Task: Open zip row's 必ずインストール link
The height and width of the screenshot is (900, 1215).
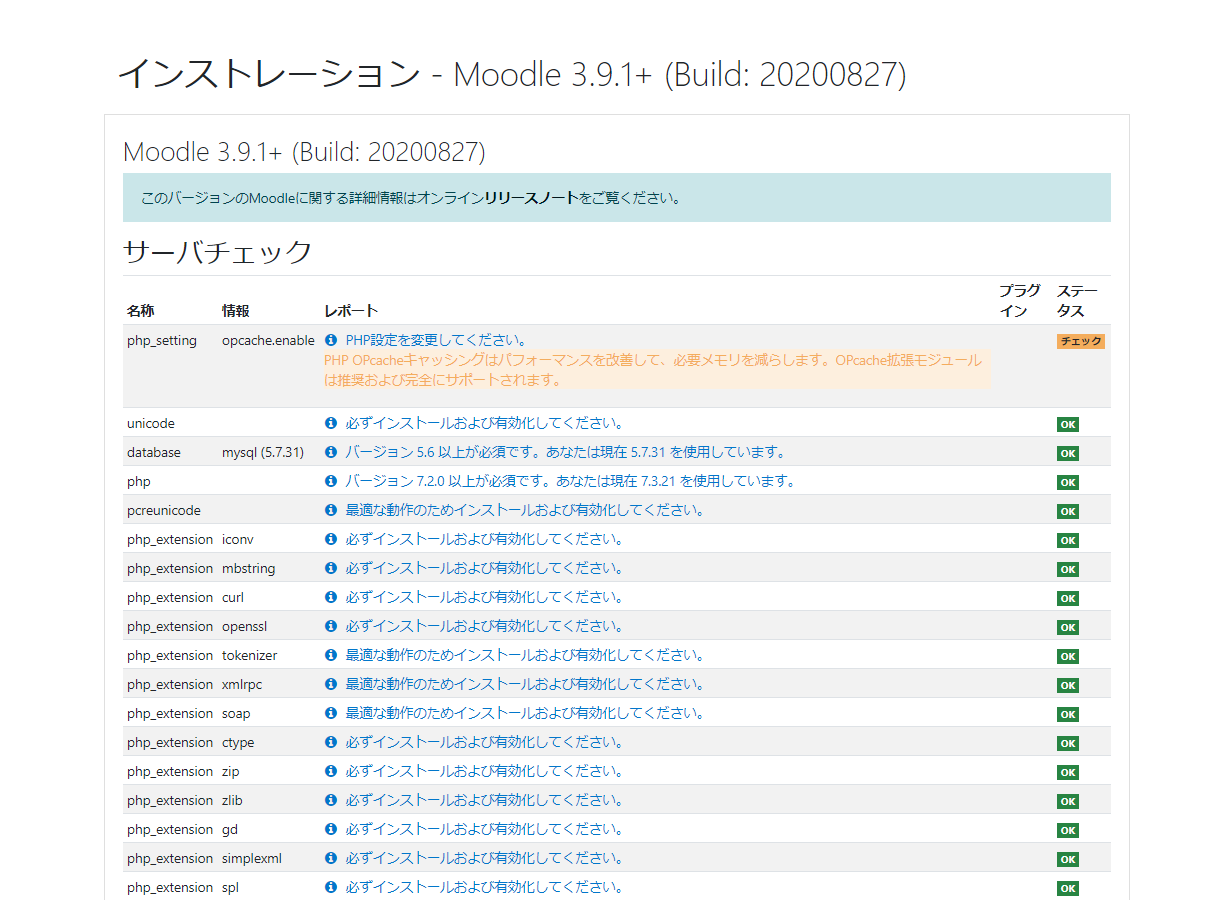Action: (x=485, y=771)
